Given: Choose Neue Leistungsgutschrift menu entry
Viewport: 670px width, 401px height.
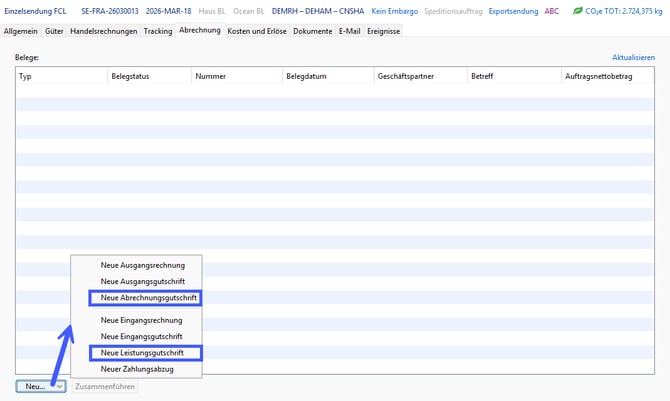Looking at the screenshot, I should coord(144,352).
